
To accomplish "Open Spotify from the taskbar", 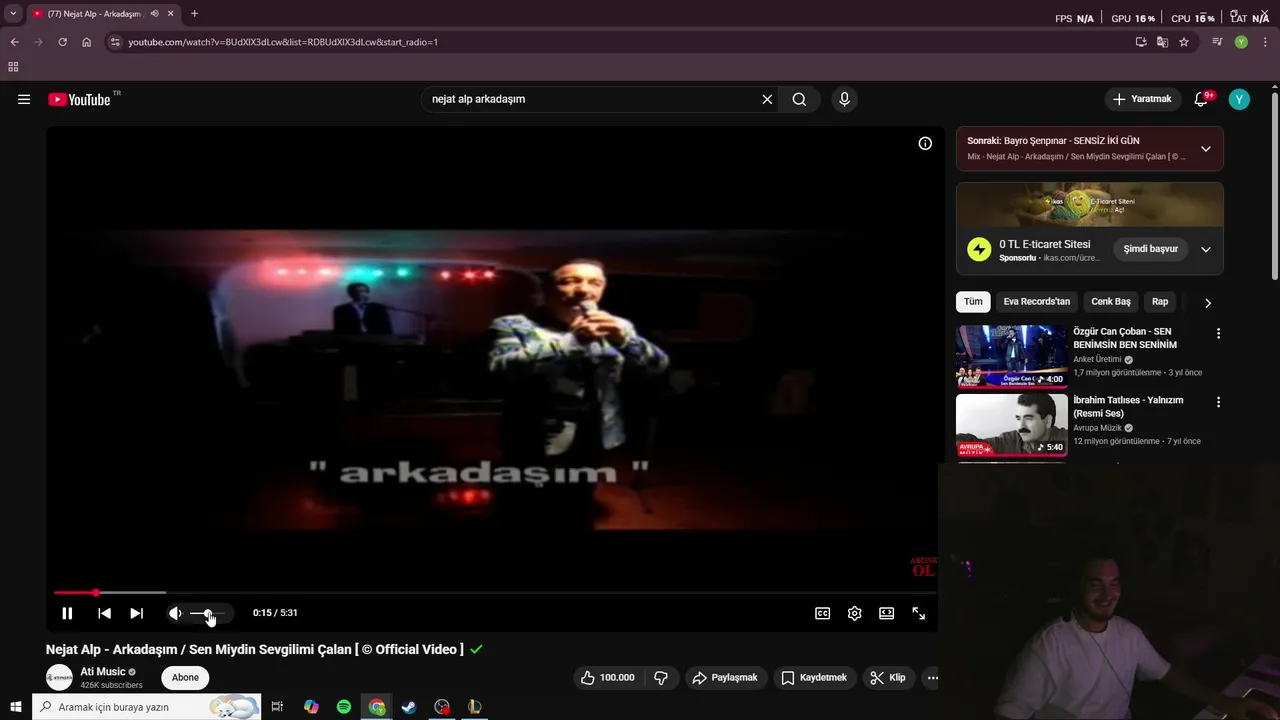I will pyautogui.click(x=344, y=707).
